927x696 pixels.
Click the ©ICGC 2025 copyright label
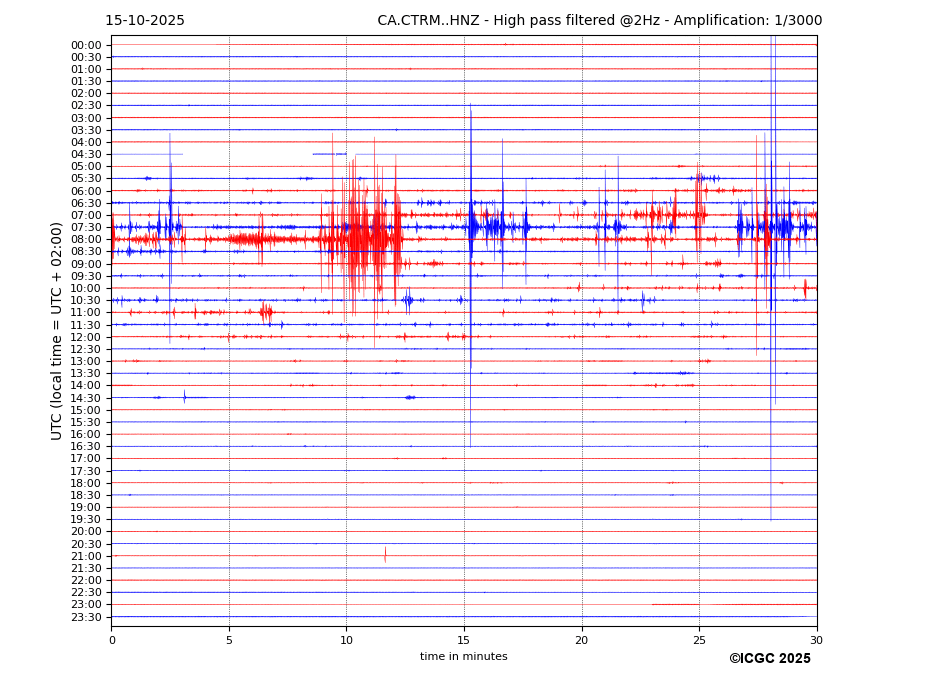coord(769,659)
